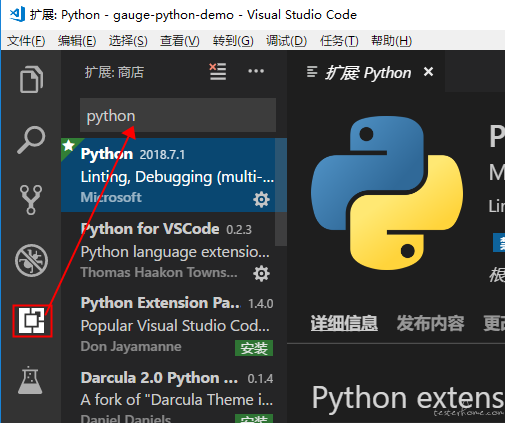The width and height of the screenshot is (505, 423).
Task: Click the extensions list vertical scrollbar
Action: (x=281, y=192)
